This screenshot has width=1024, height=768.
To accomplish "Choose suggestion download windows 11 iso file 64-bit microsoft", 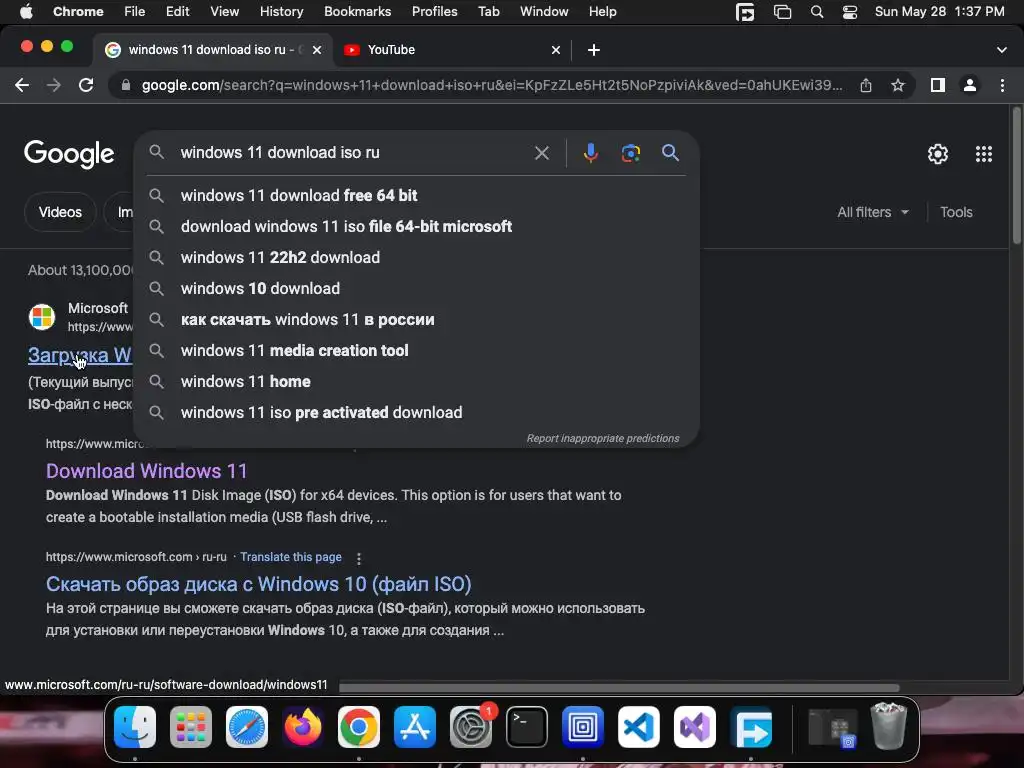I will click(x=416, y=226).
